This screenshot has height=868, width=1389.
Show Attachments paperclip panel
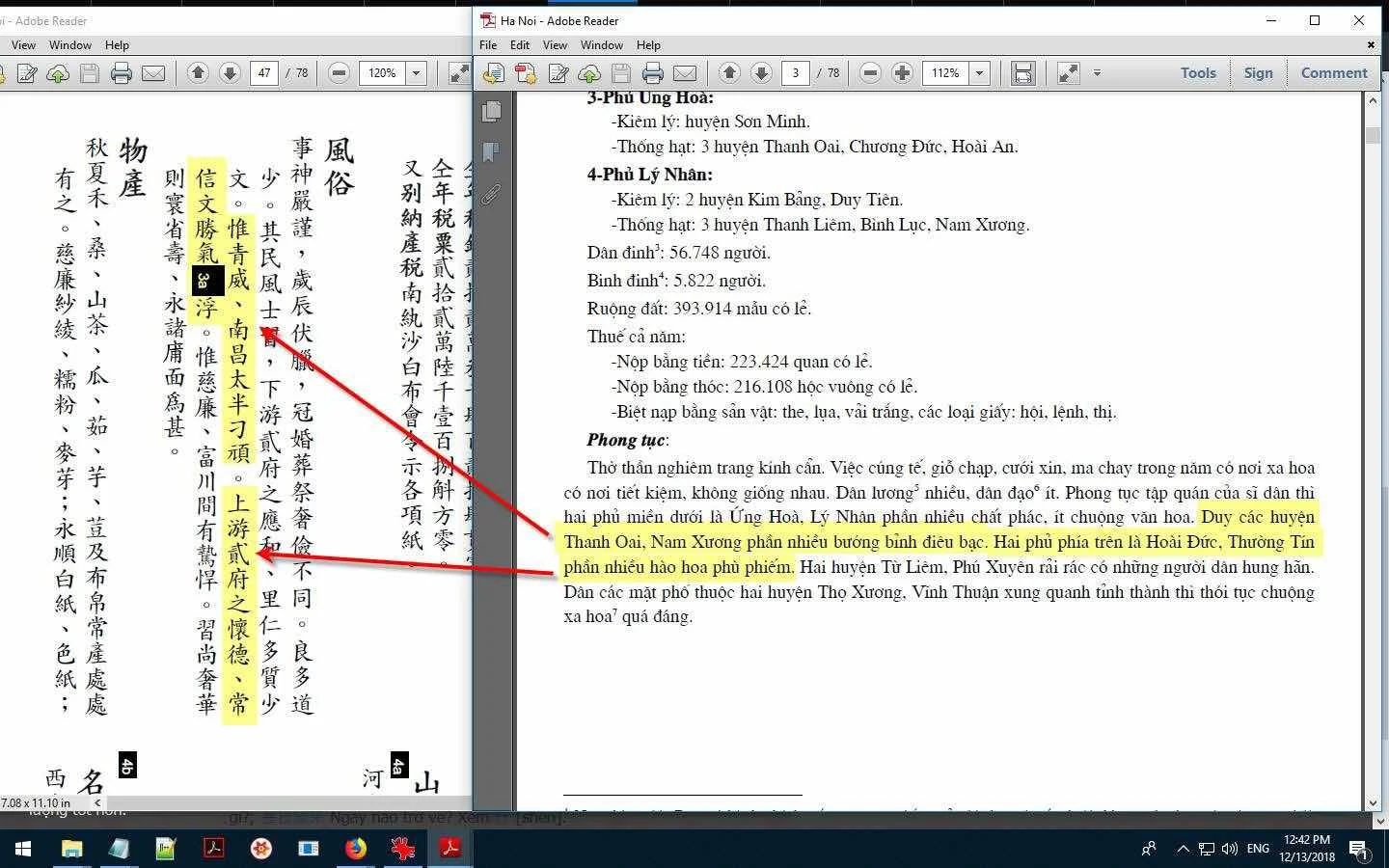[x=491, y=195]
